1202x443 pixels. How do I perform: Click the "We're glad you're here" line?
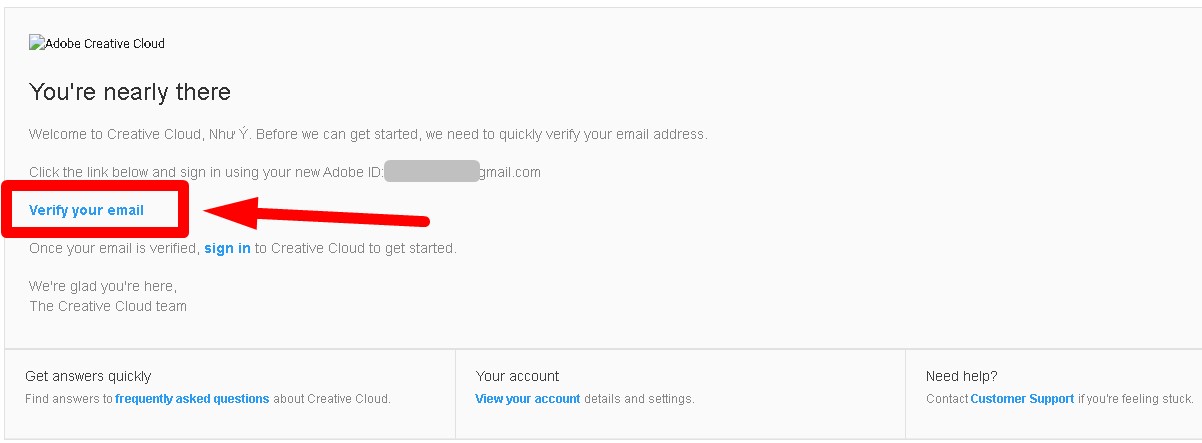tap(103, 287)
